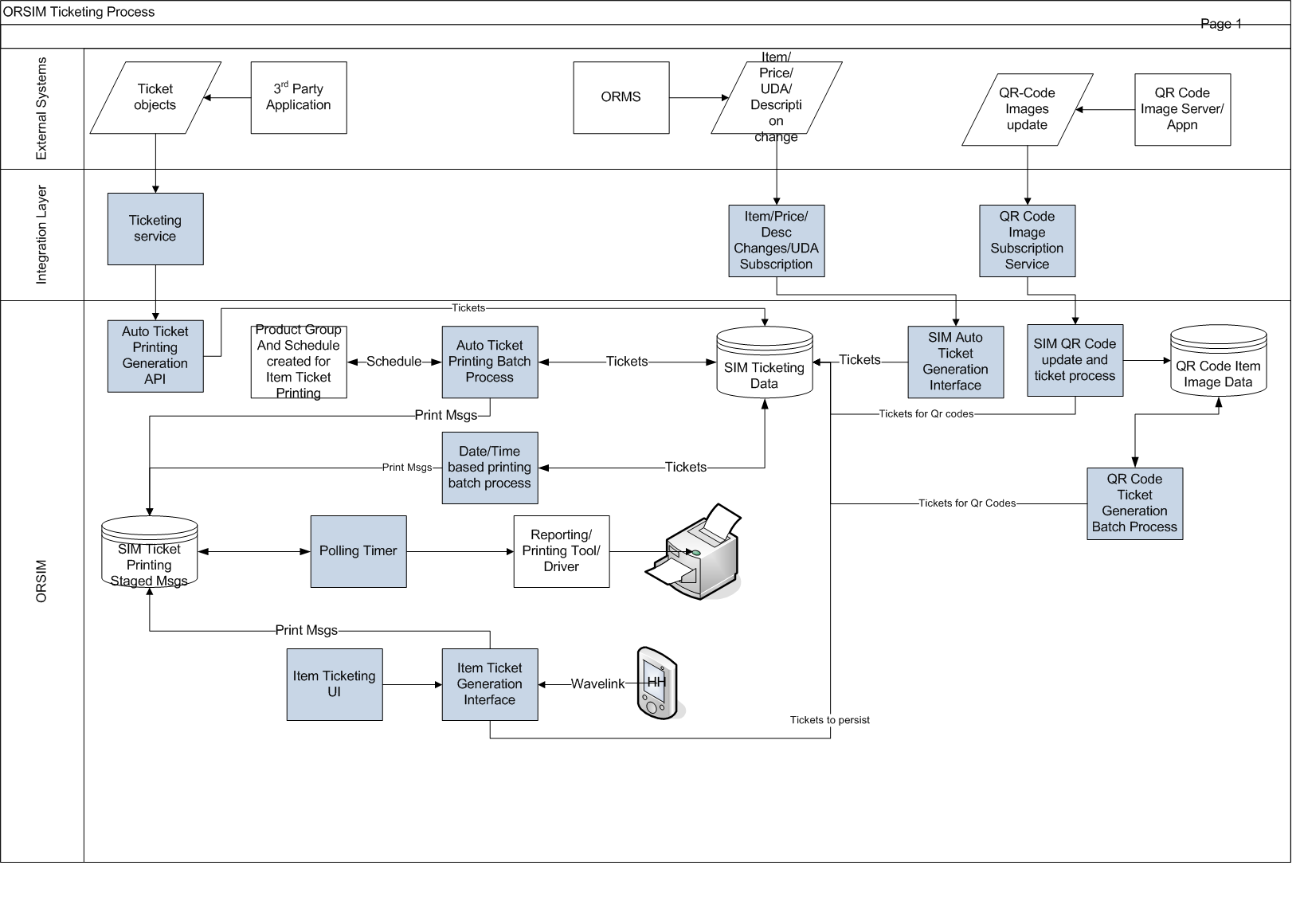This screenshot has width=1300, height=924.
Task: Click the External Systems swimlane header
Action: (42, 108)
